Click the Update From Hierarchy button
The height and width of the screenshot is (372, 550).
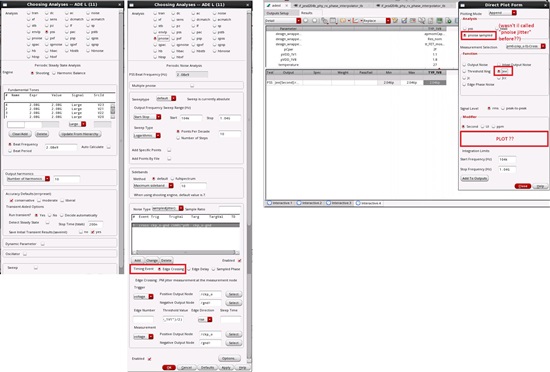click(80, 134)
